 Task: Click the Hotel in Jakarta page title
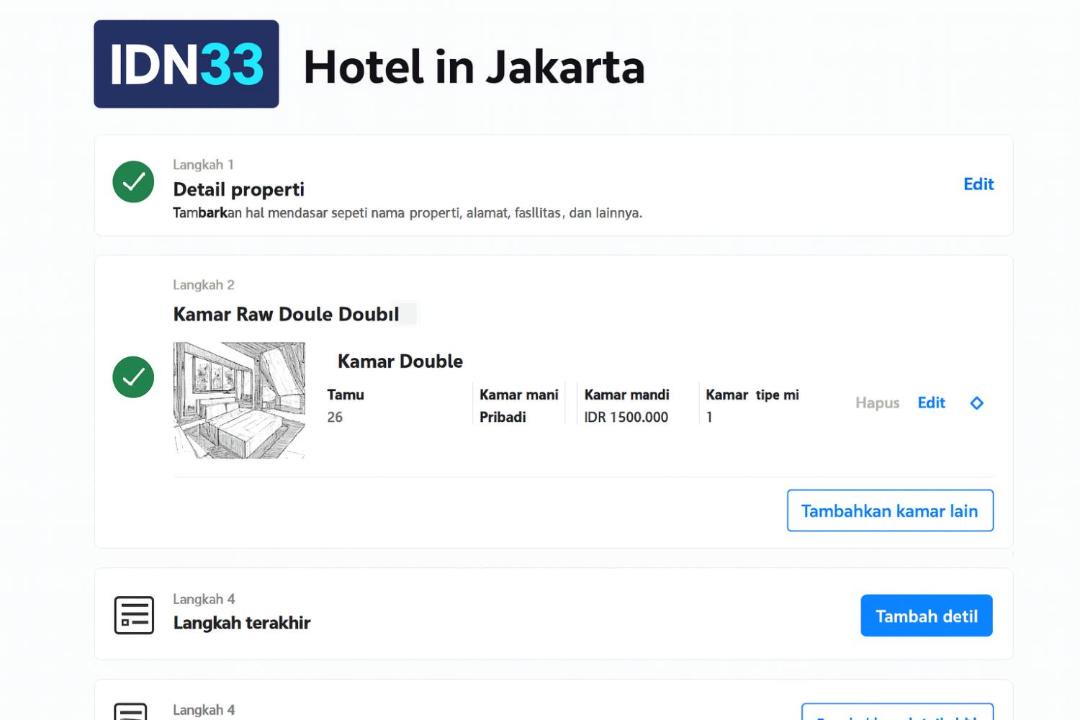(x=474, y=67)
